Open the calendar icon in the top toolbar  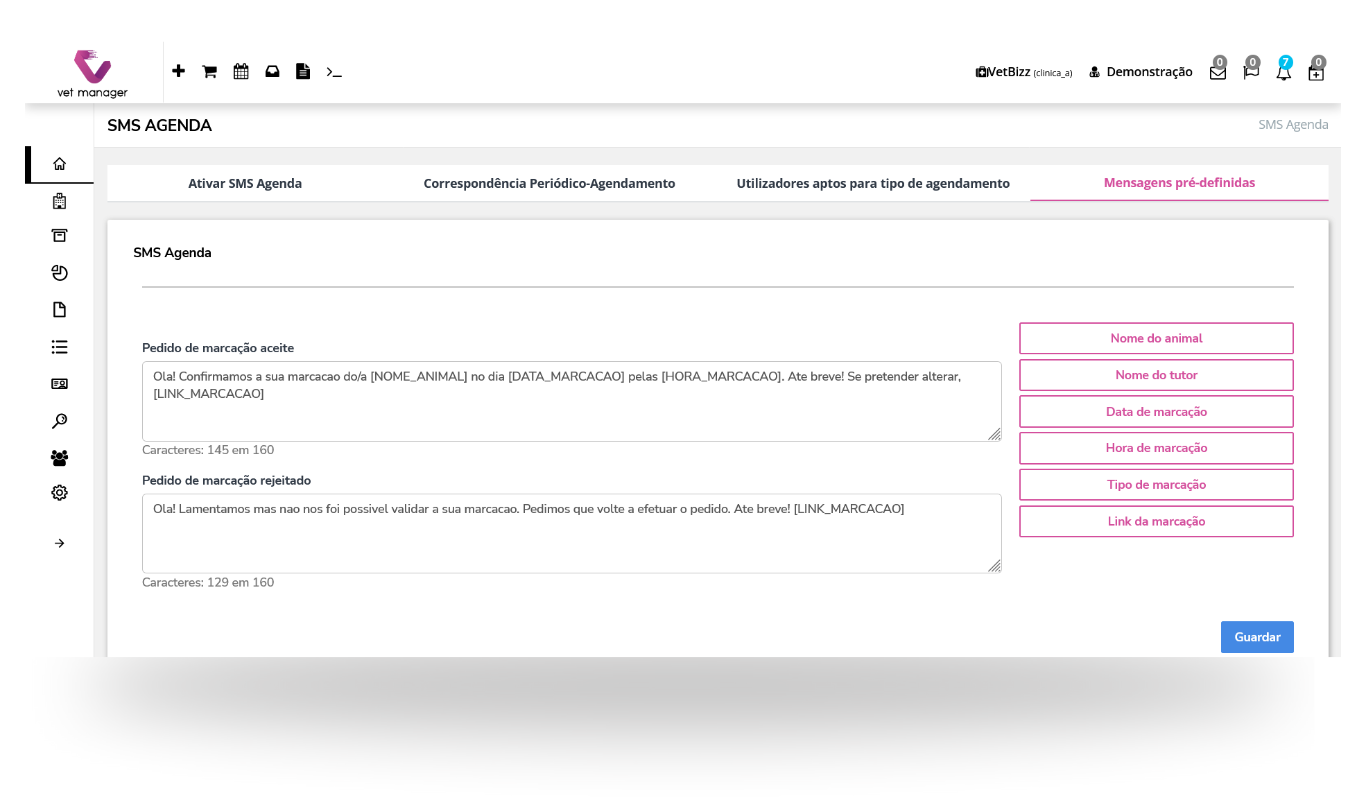click(240, 71)
